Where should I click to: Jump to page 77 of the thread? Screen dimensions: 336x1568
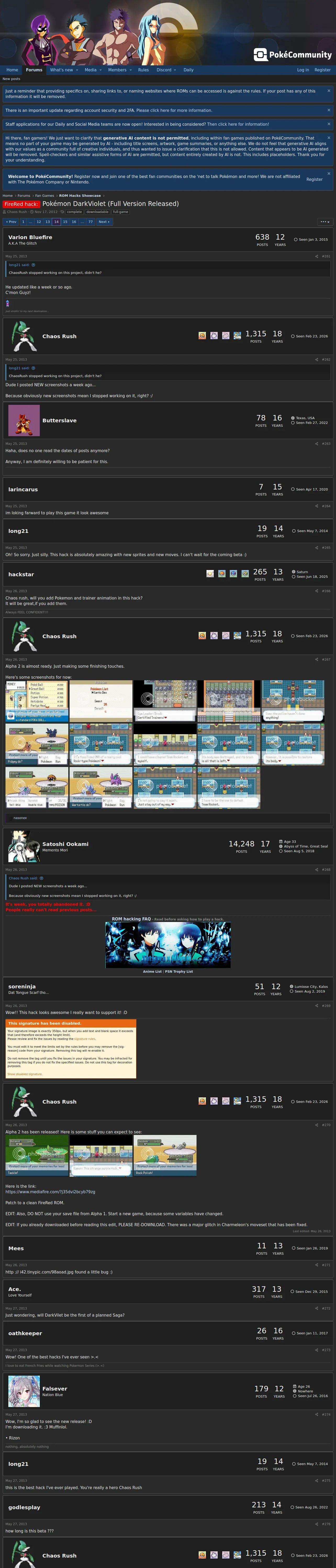coord(91,222)
